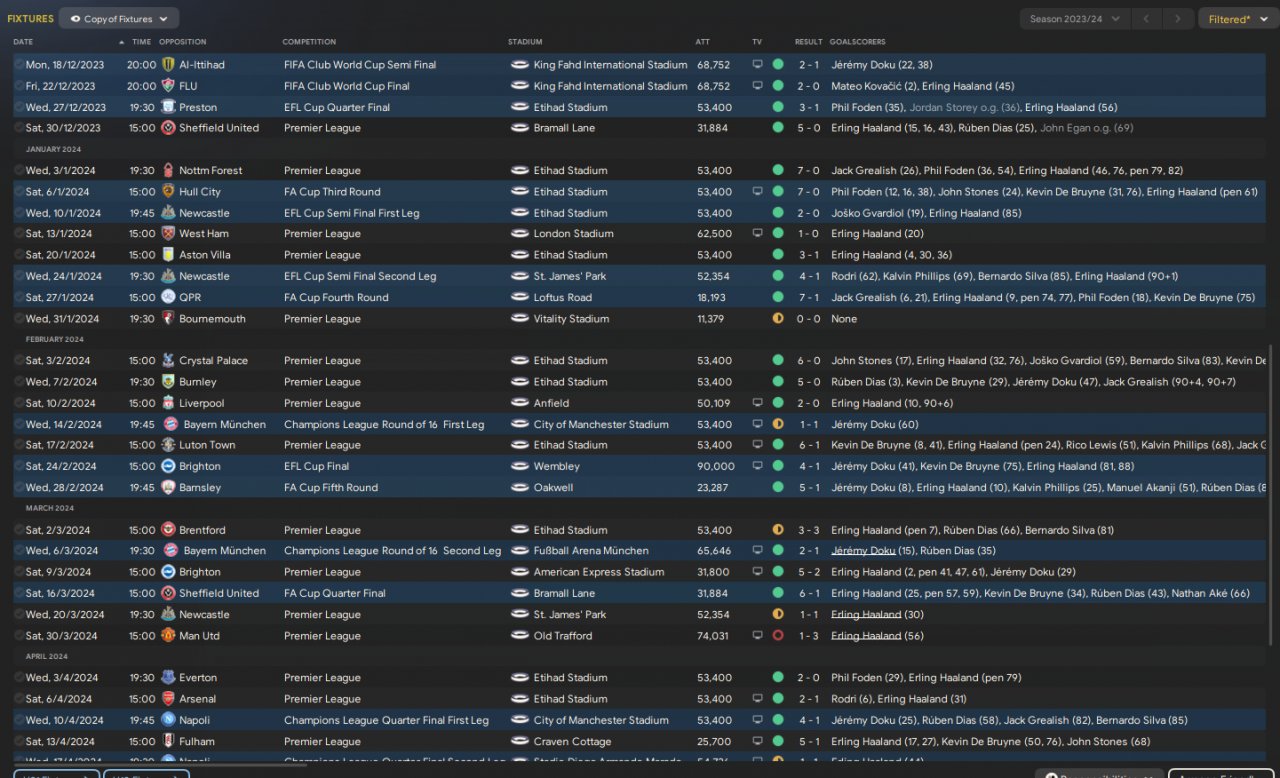Click the Aston Villa club badge
1280x778 pixels.
coord(168,255)
